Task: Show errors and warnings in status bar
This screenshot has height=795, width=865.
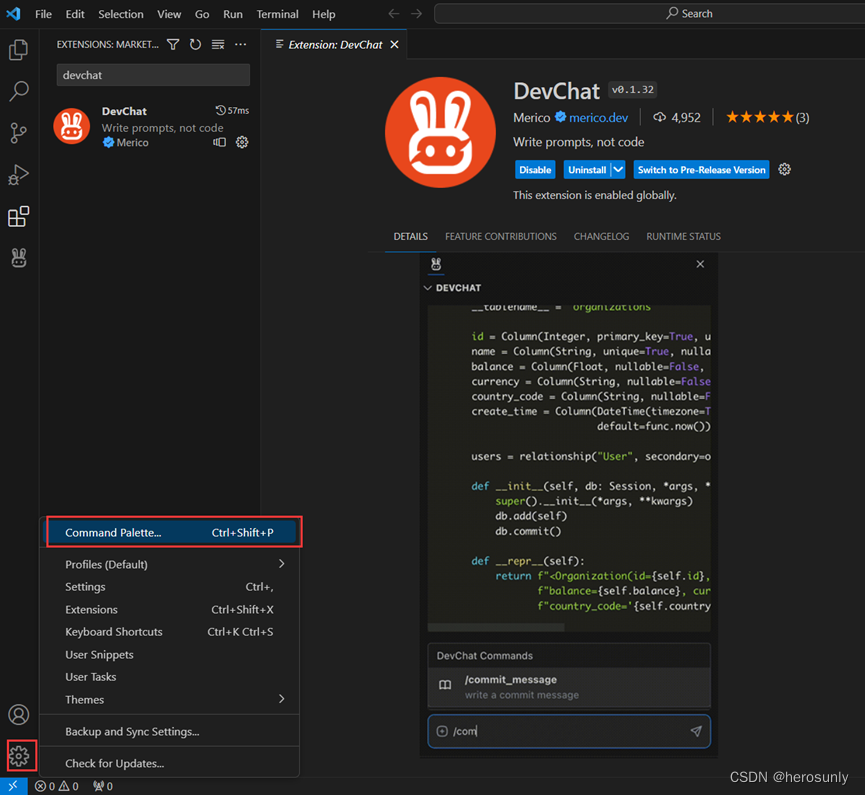Action: 56,786
